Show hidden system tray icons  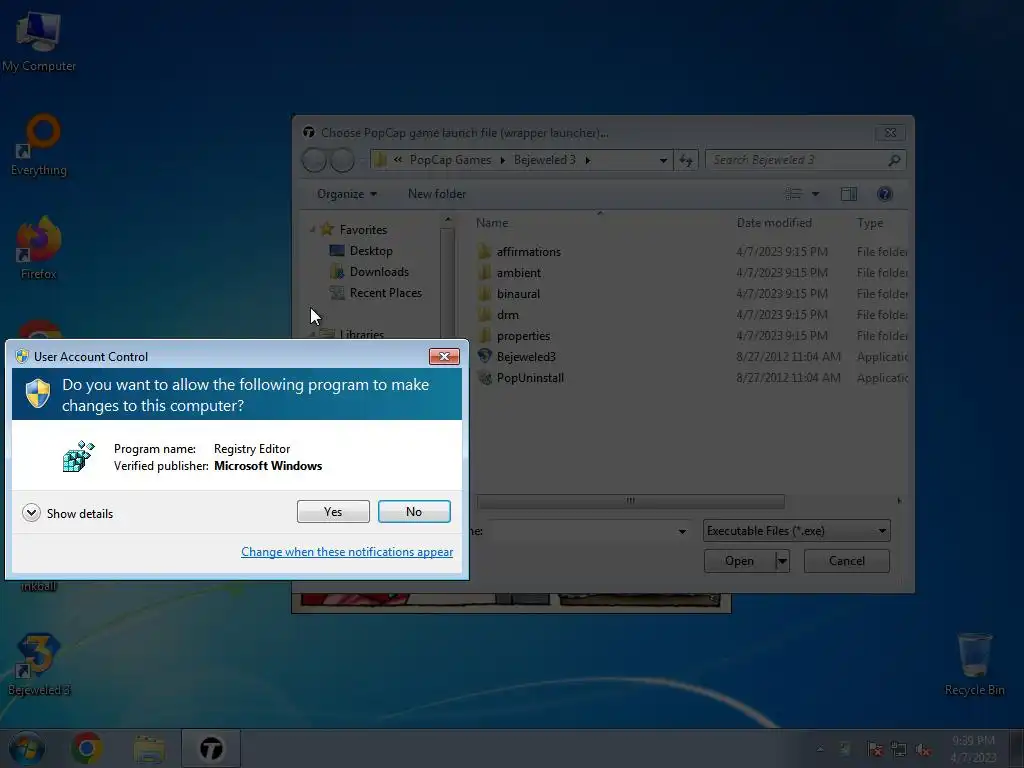point(820,749)
